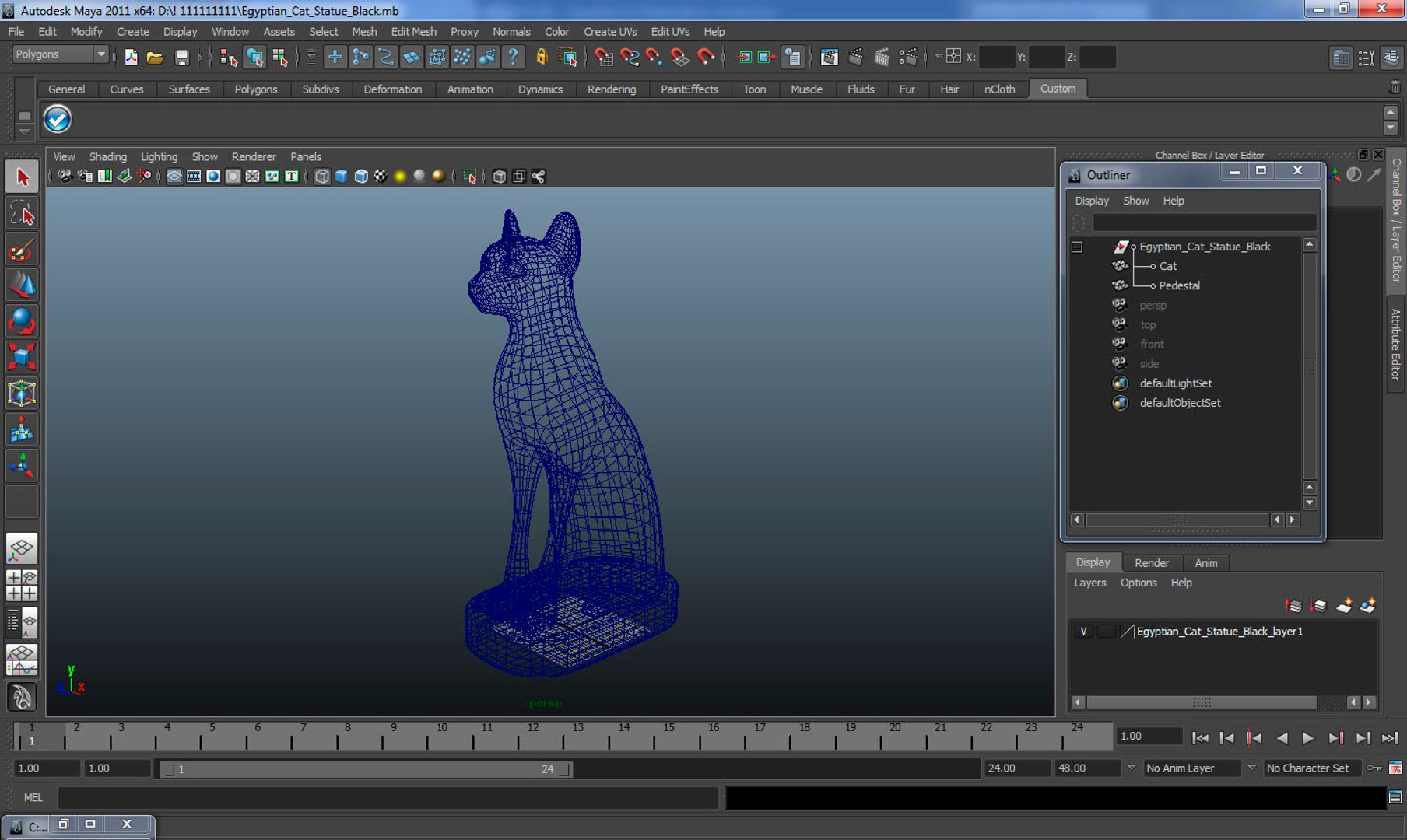Switch to four-view panel layout
The width and height of the screenshot is (1407, 840).
(x=22, y=586)
